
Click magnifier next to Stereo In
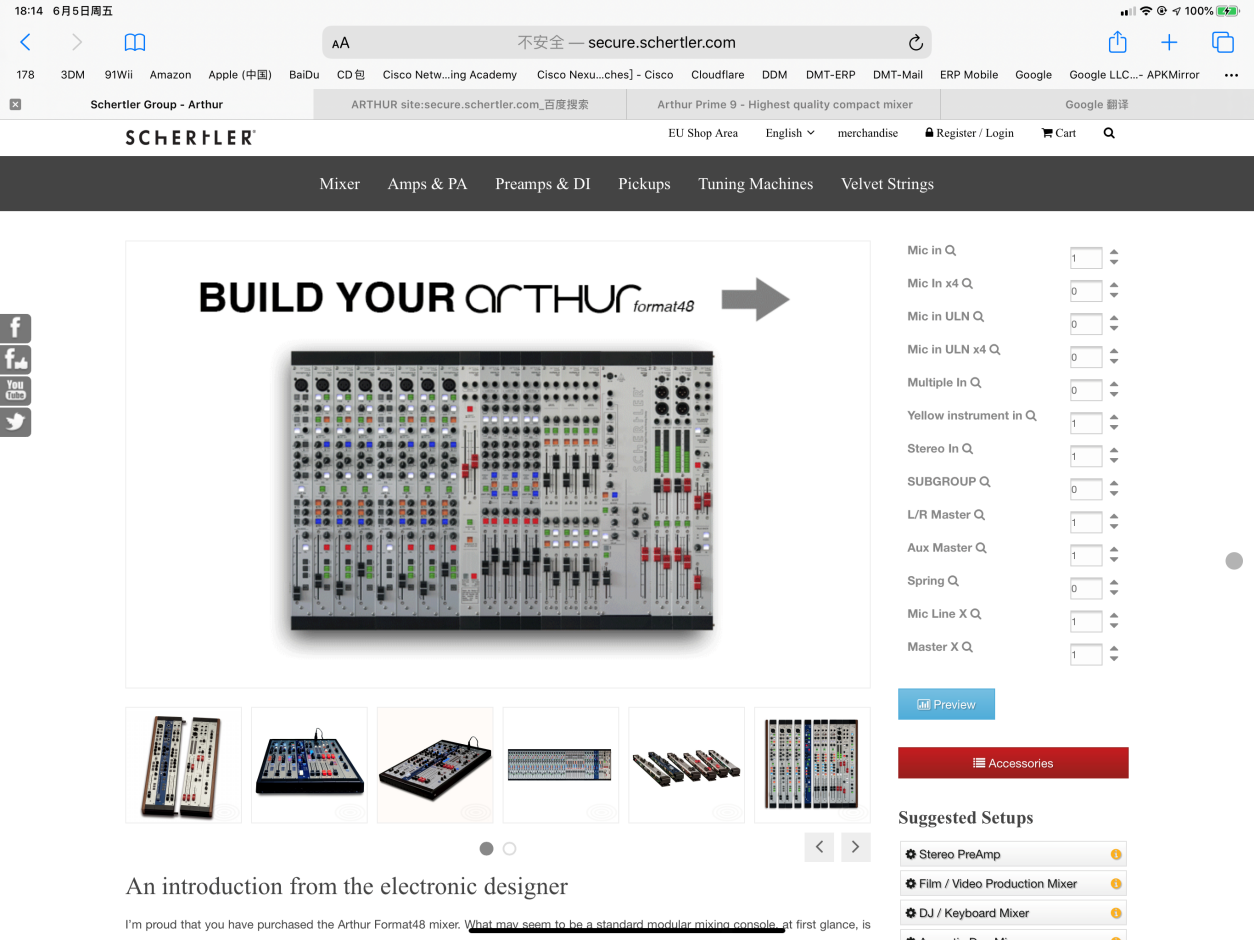[x=968, y=449]
